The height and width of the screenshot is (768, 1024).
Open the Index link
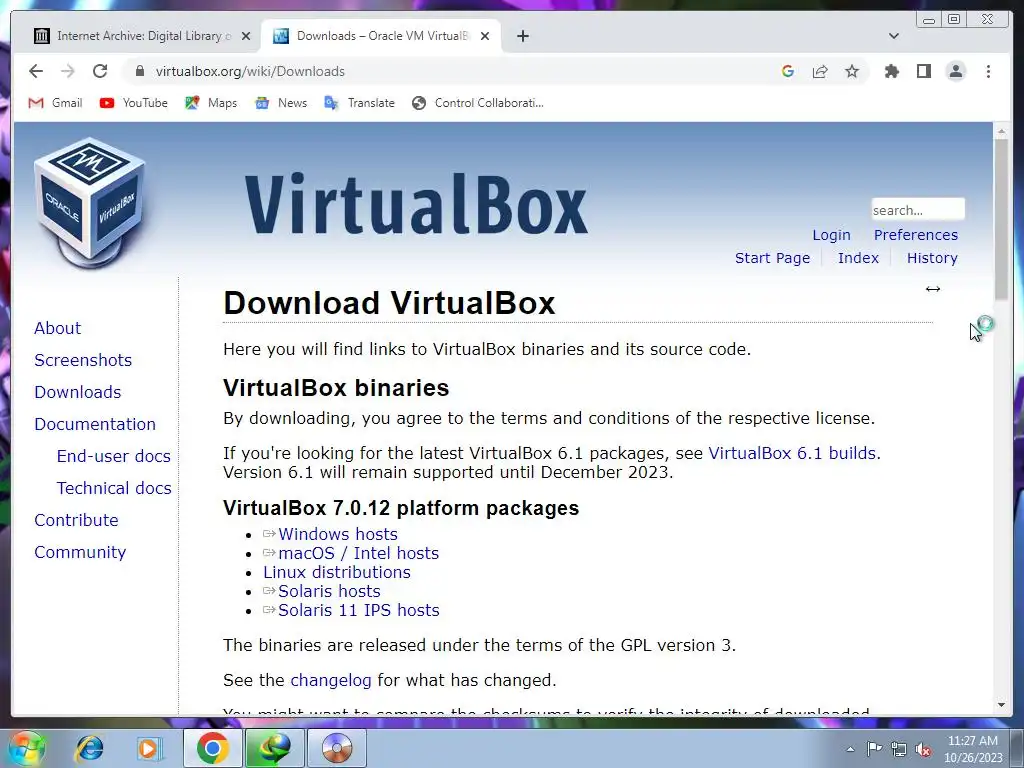(x=858, y=258)
